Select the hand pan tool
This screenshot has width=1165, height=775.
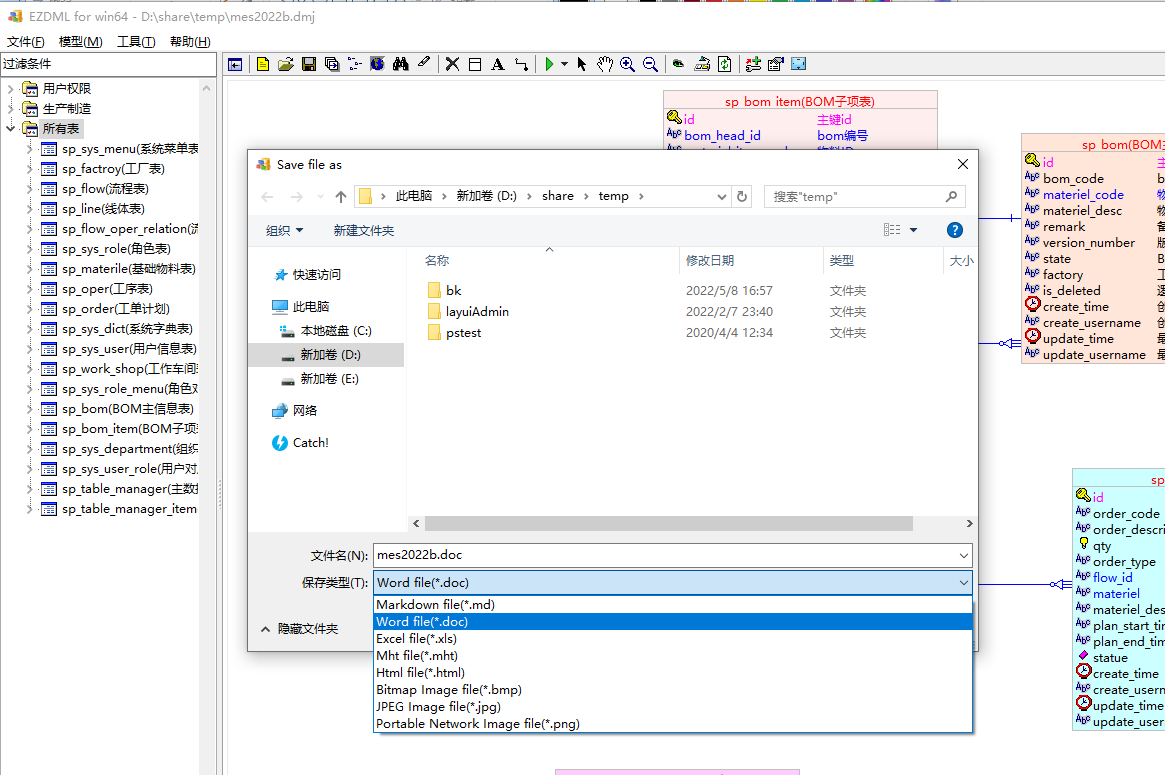tap(605, 65)
